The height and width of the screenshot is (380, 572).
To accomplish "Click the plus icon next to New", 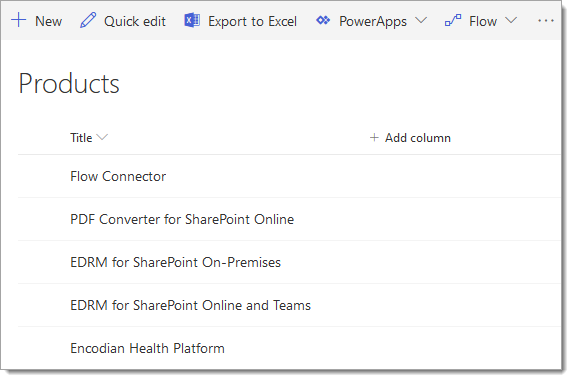I will tap(19, 20).
